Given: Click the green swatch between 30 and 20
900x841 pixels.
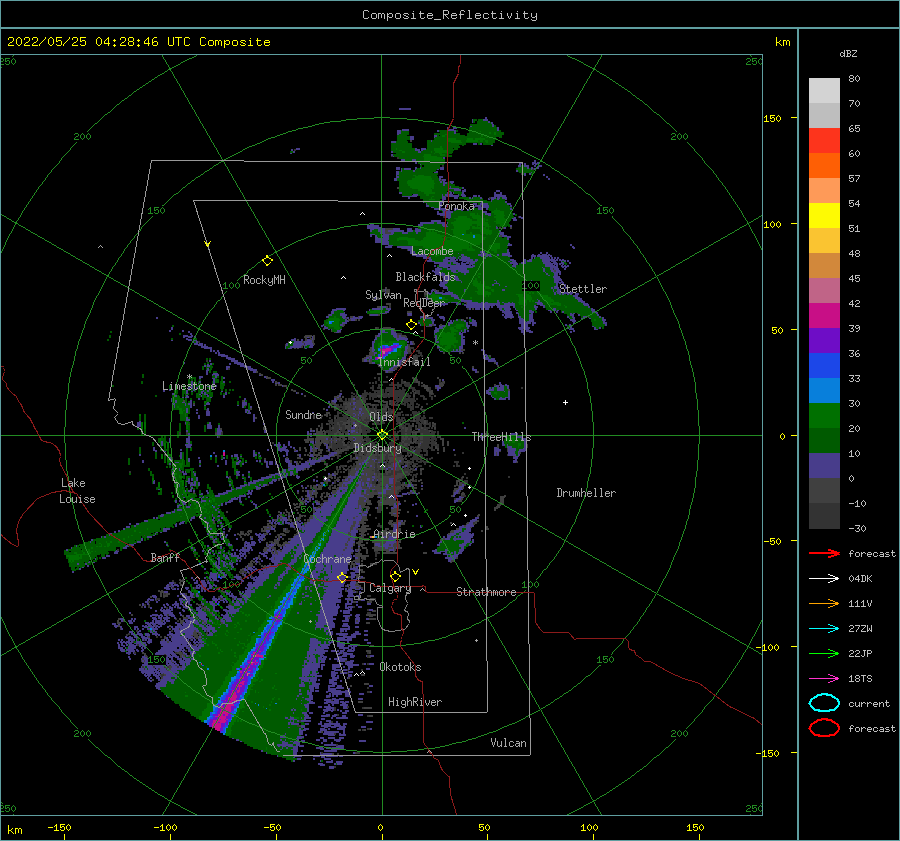Looking at the screenshot, I should click(824, 415).
